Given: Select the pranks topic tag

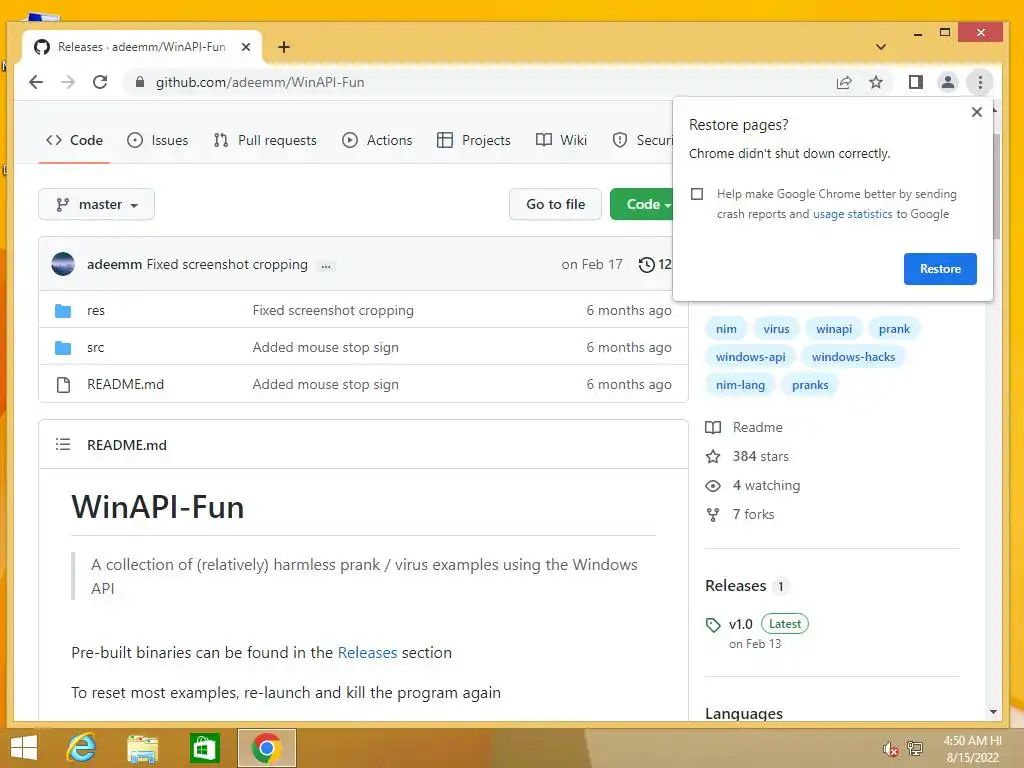Looking at the screenshot, I should (810, 385).
